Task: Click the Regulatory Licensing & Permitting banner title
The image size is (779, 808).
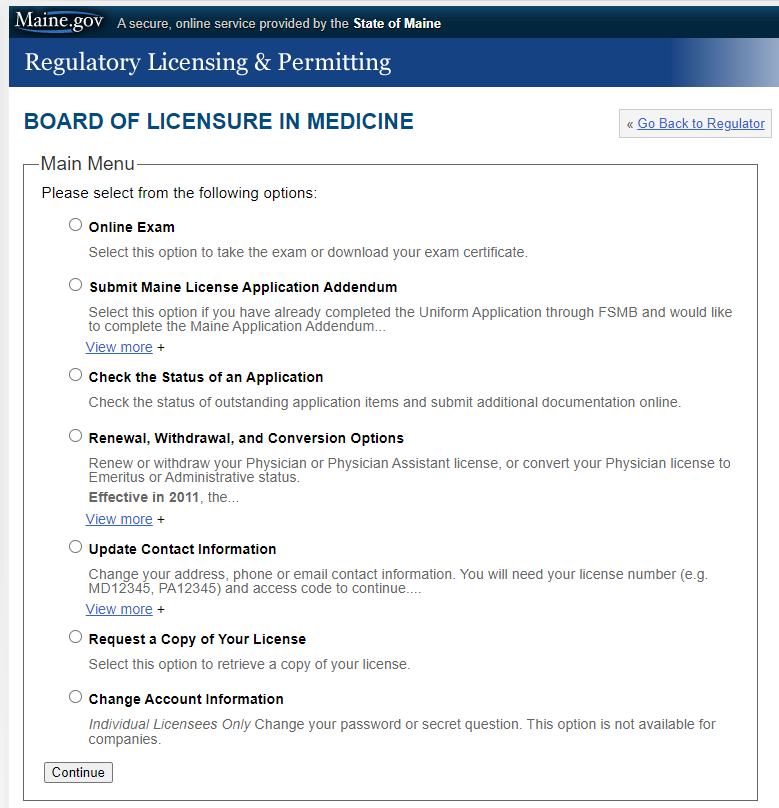Action: (207, 63)
